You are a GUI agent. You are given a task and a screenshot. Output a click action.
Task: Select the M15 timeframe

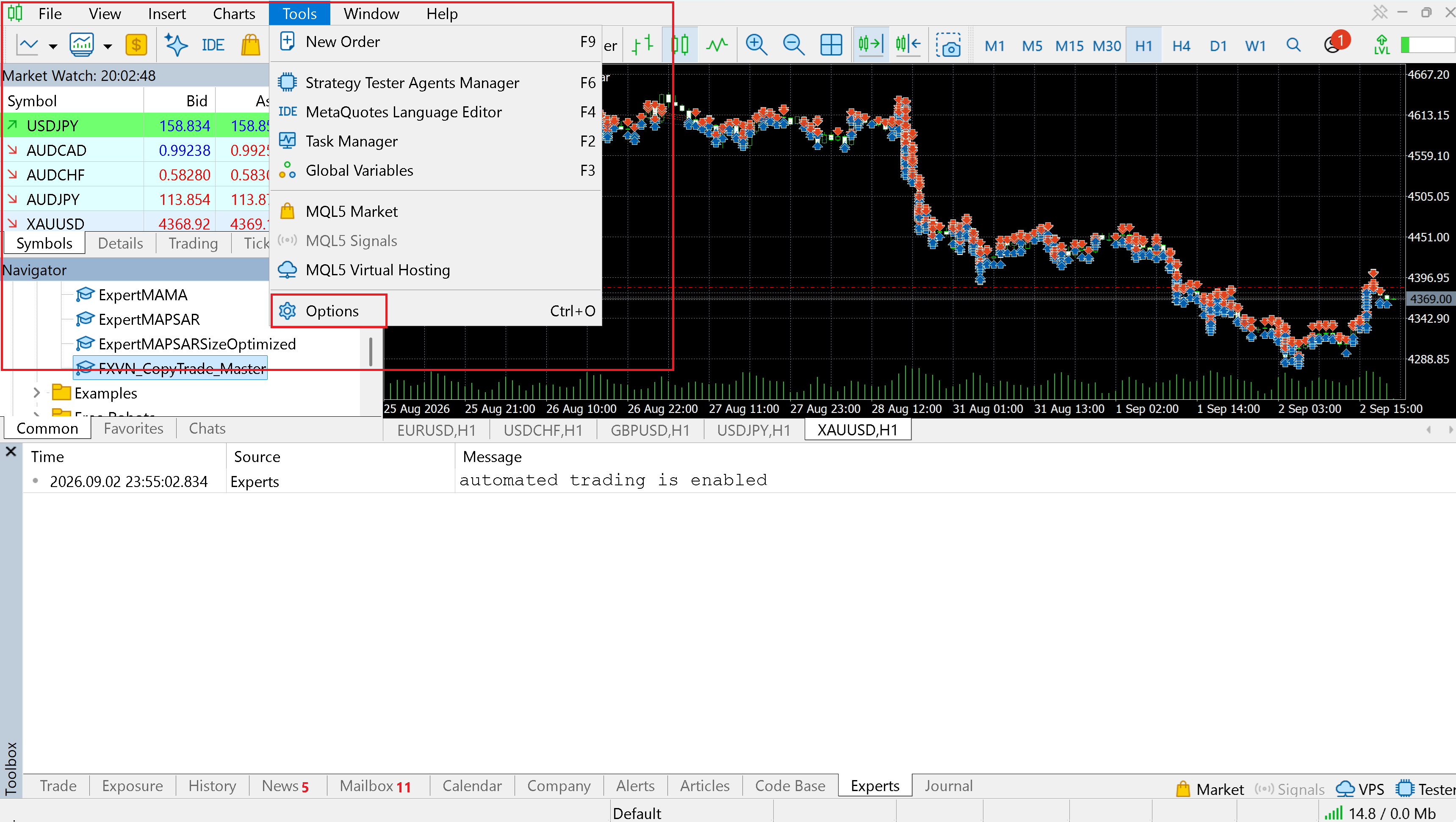pyautogui.click(x=1069, y=46)
